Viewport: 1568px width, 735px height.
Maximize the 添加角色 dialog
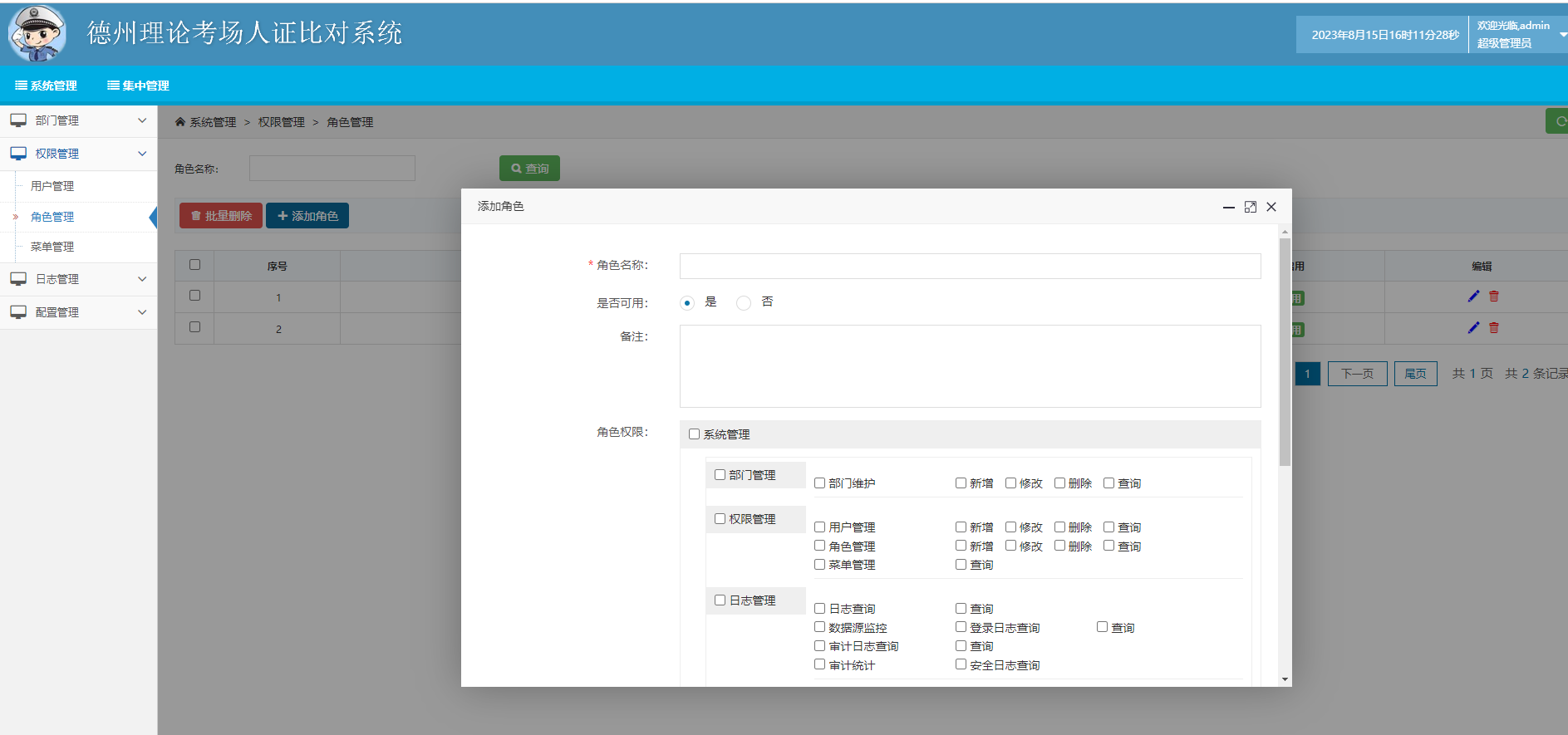tap(1251, 207)
